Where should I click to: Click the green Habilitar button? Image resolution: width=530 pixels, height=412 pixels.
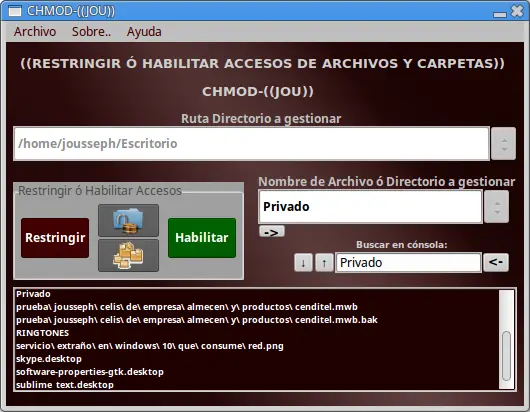pos(202,238)
